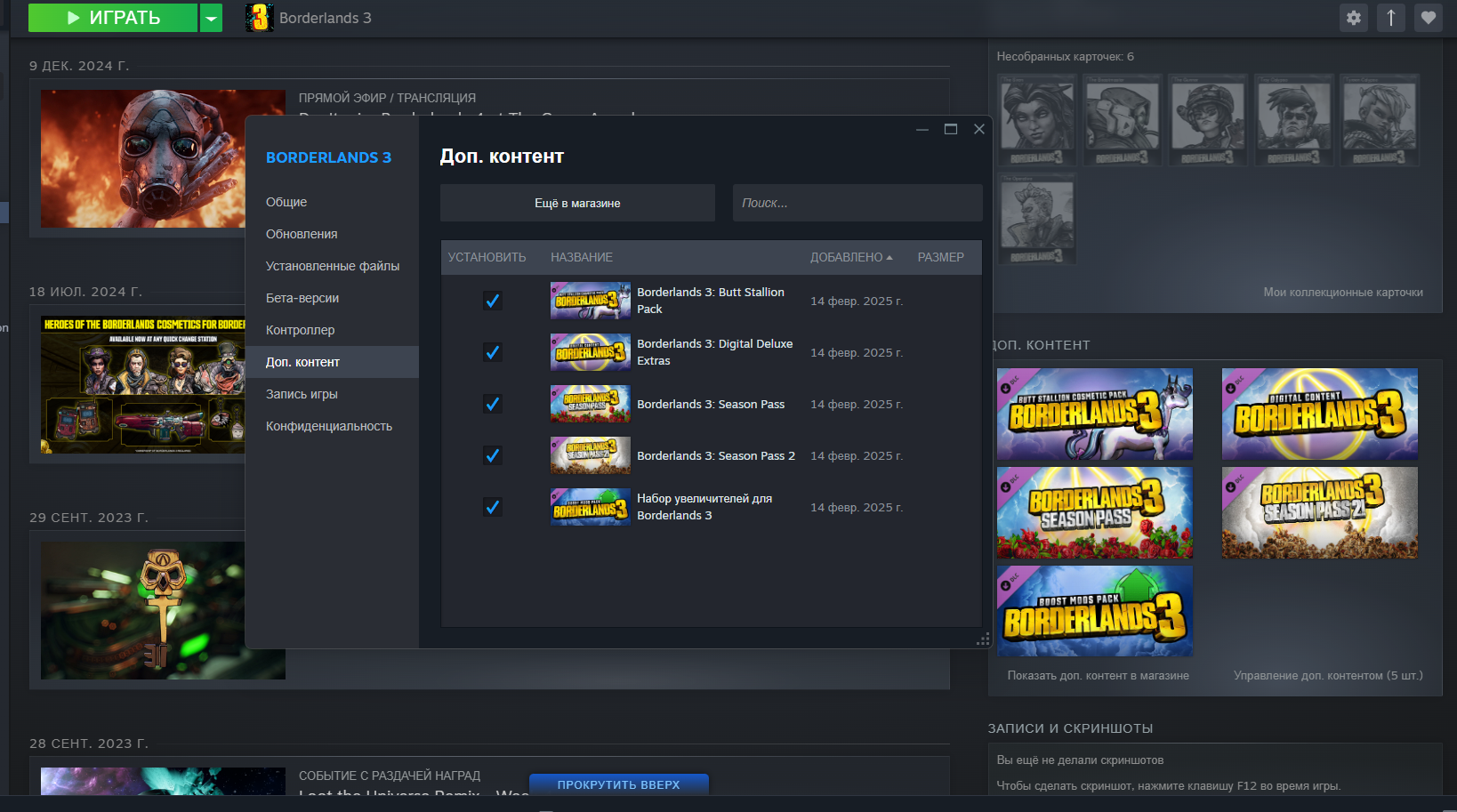Click fifth uncollected trading card
Screen dimensions: 1457x812
point(1380,120)
